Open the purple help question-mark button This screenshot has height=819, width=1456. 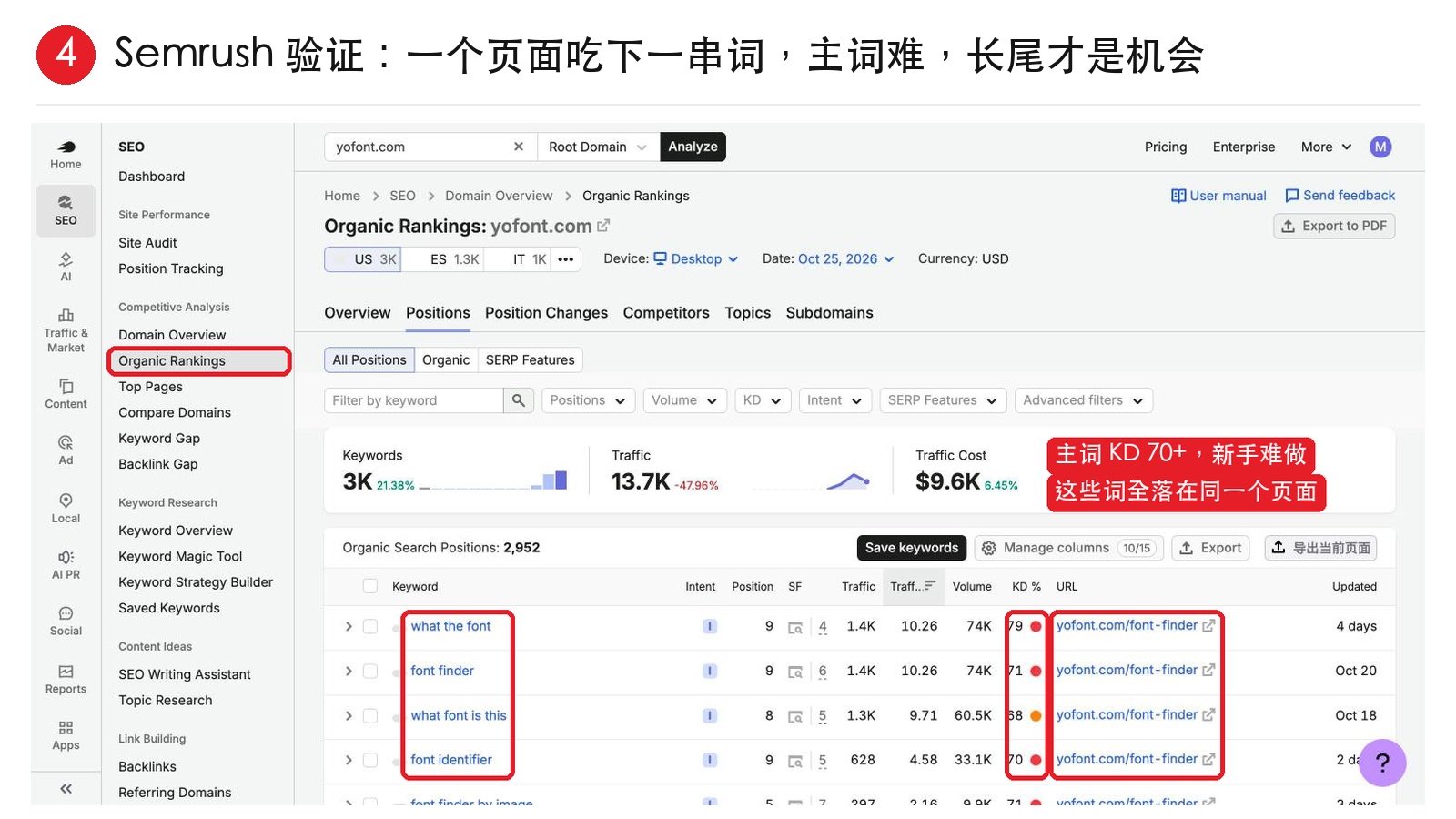1382,763
